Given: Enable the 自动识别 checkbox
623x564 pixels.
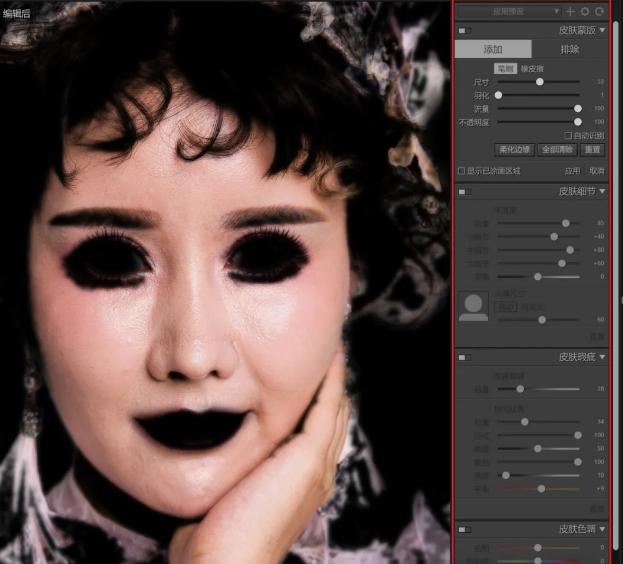Looking at the screenshot, I should pos(568,135).
